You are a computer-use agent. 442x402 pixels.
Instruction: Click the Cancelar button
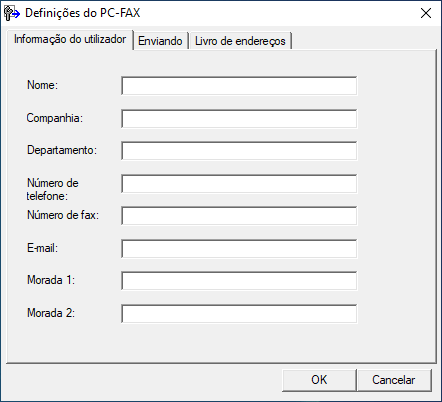[x=394, y=380]
